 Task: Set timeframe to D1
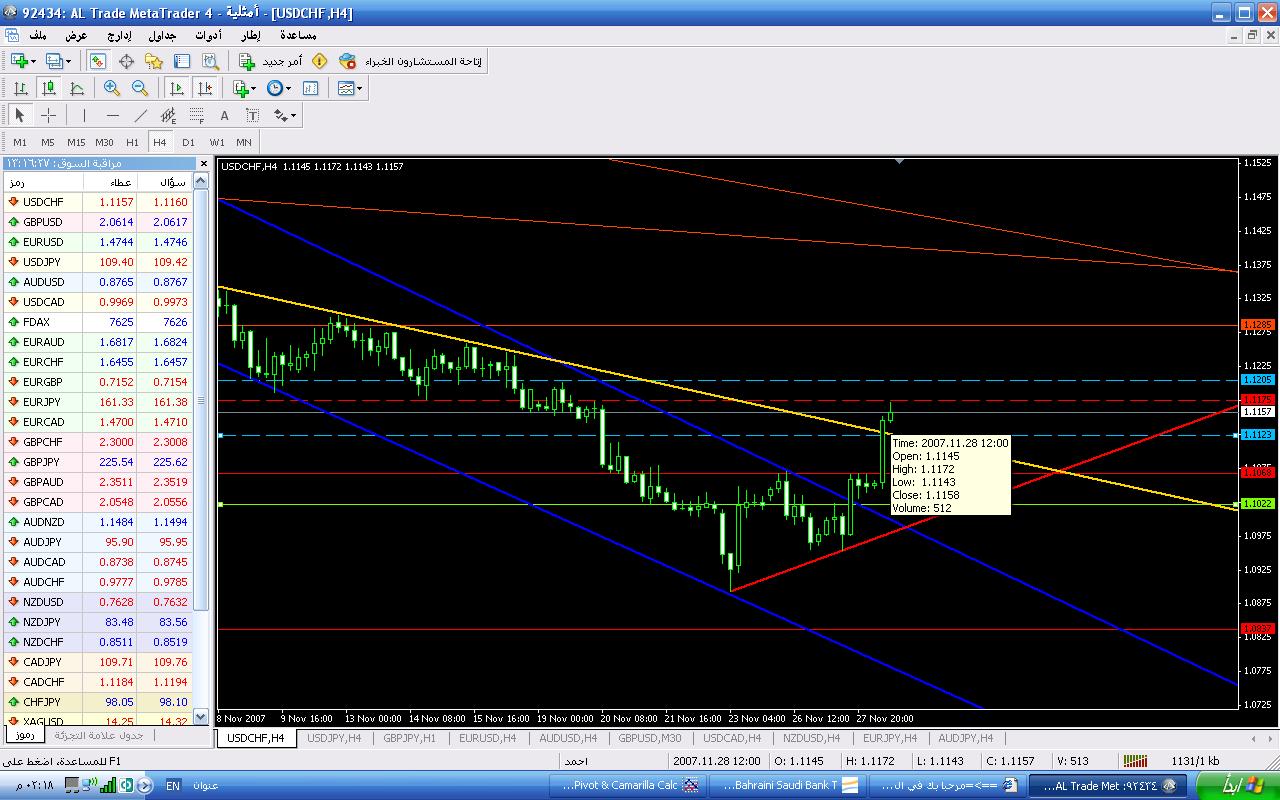click(188, 142)
